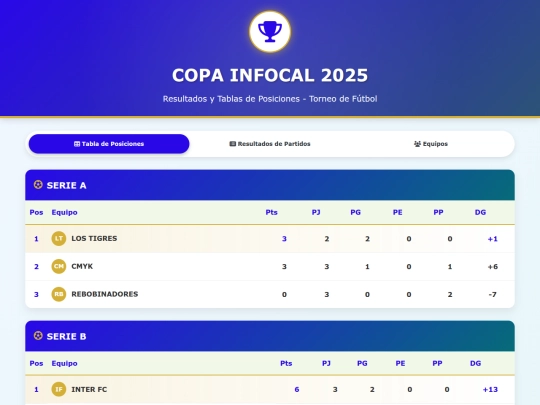Click the DG column header in Serie A
The image size is (540, 405).
480,212
